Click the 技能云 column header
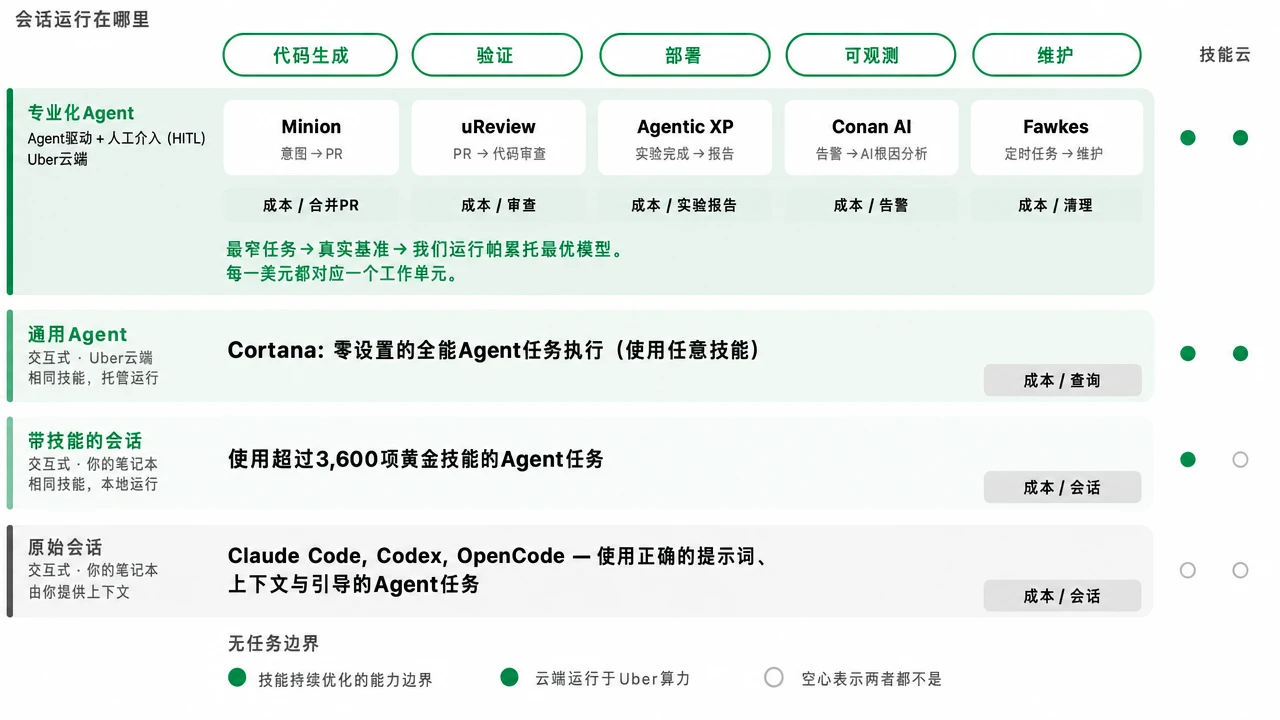Viewport: 1280px width, 720px height. 1225,55
